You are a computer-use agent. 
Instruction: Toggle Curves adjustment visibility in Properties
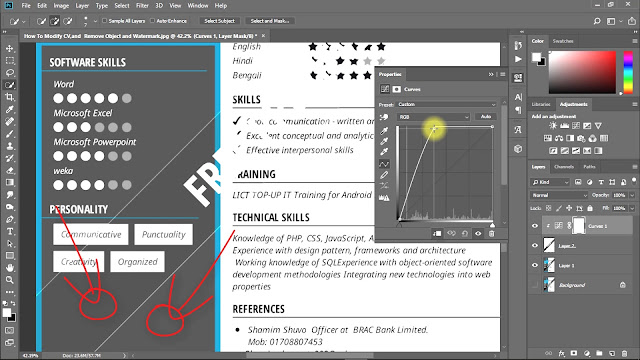tap(478, 234)
